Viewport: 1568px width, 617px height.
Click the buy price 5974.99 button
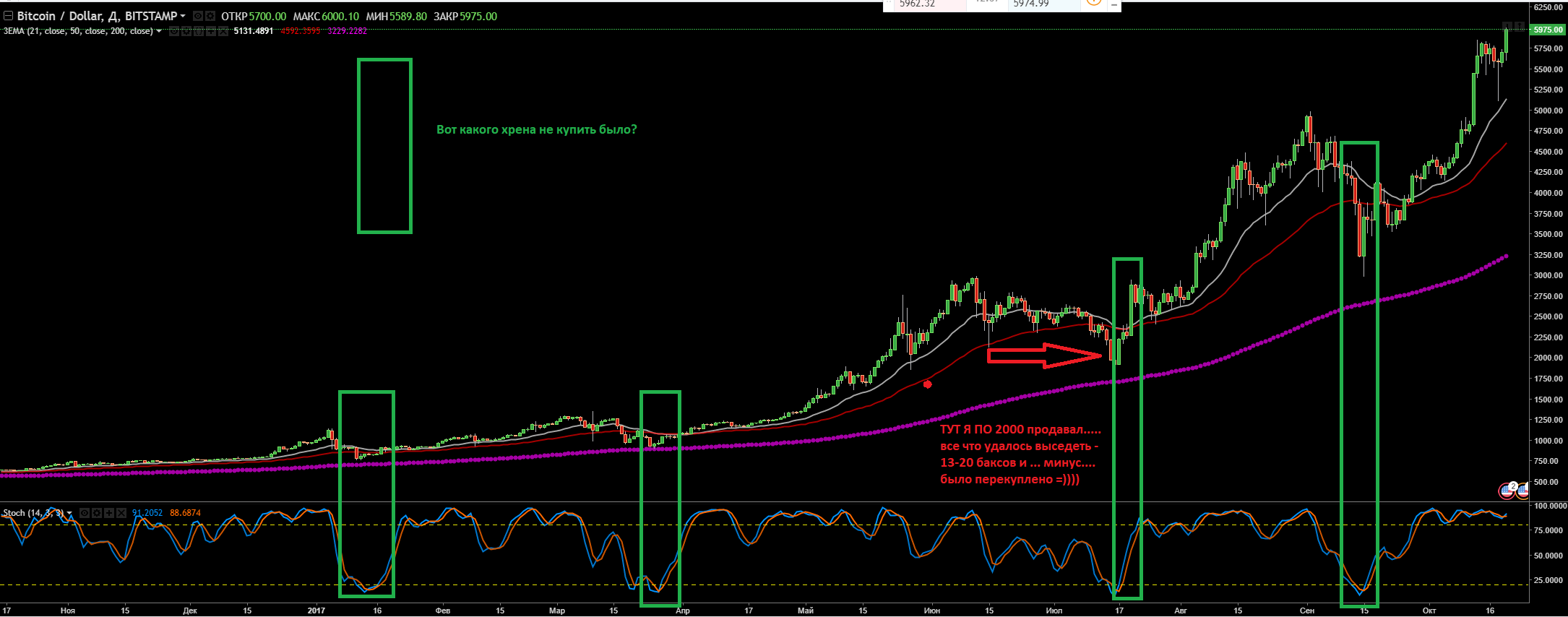tap(1044, 5)
